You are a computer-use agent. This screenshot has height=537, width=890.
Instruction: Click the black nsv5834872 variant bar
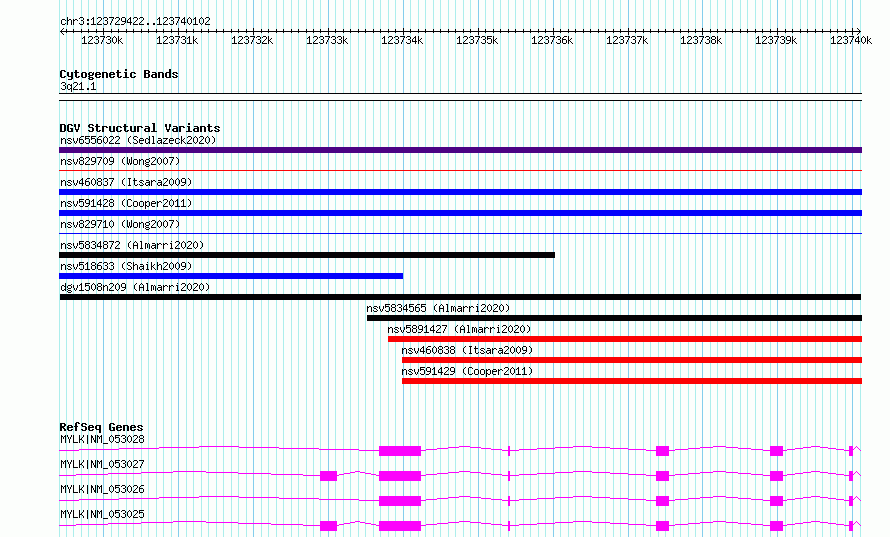point(307,255)
